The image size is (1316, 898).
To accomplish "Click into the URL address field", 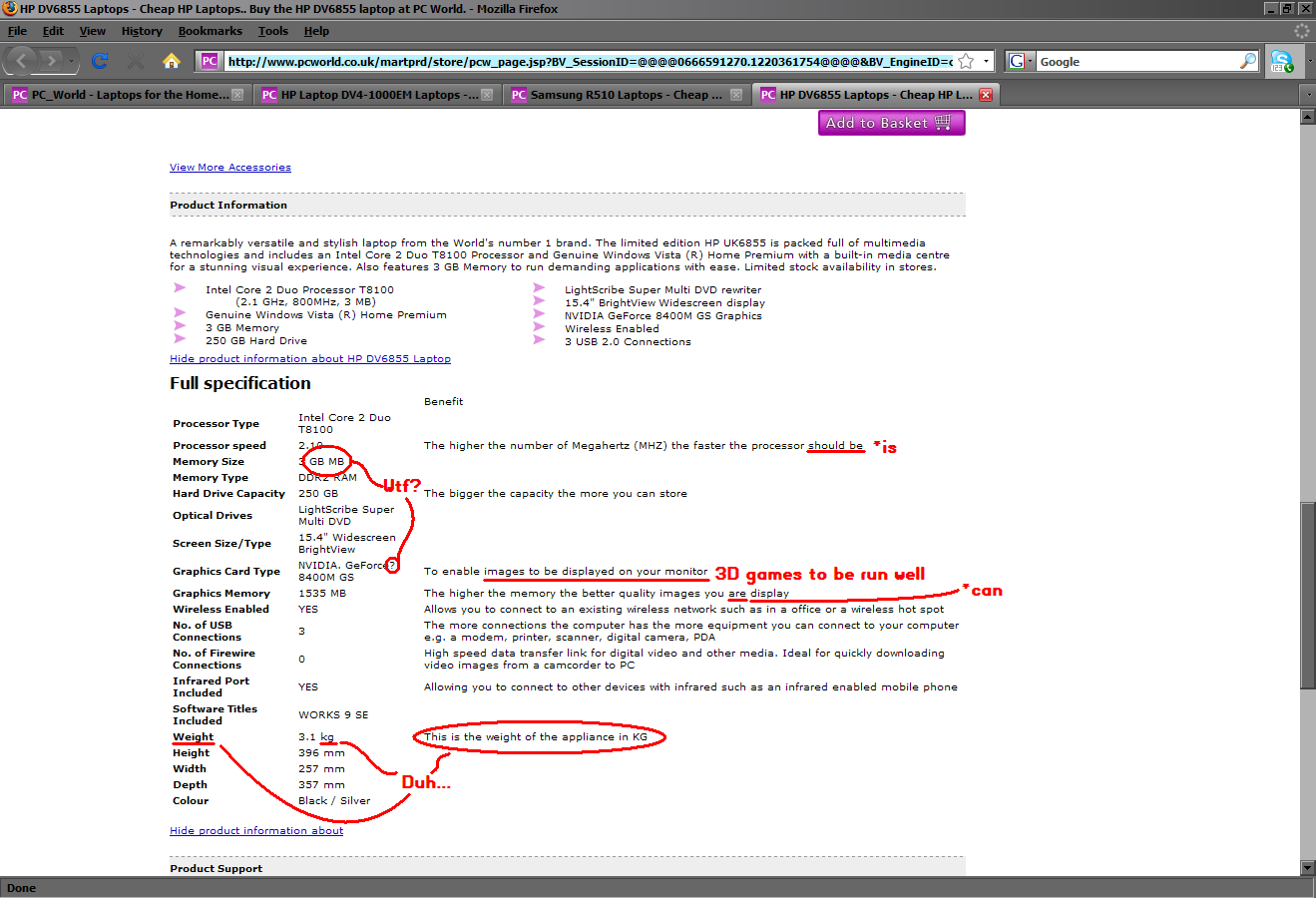I will tap(589, 61).
